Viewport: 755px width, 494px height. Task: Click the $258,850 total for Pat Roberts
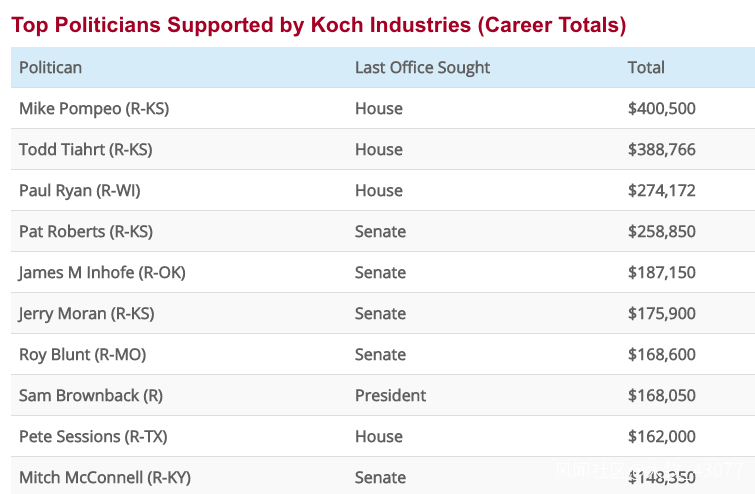pyautogui.click(x=661, y=231)
